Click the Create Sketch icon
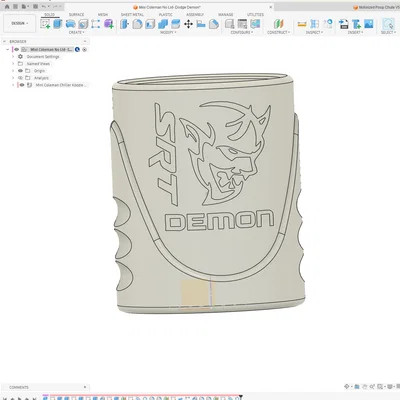 click(x=45, y=24)
